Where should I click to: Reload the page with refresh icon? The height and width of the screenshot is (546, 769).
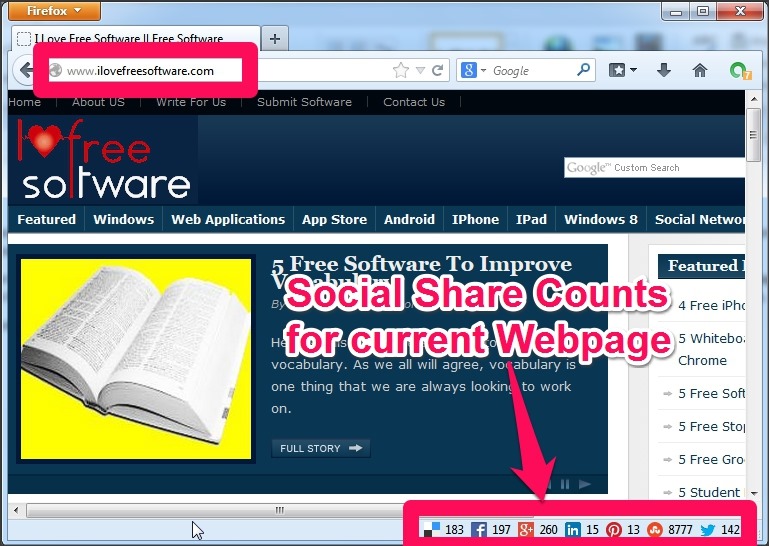click(438, 70)
